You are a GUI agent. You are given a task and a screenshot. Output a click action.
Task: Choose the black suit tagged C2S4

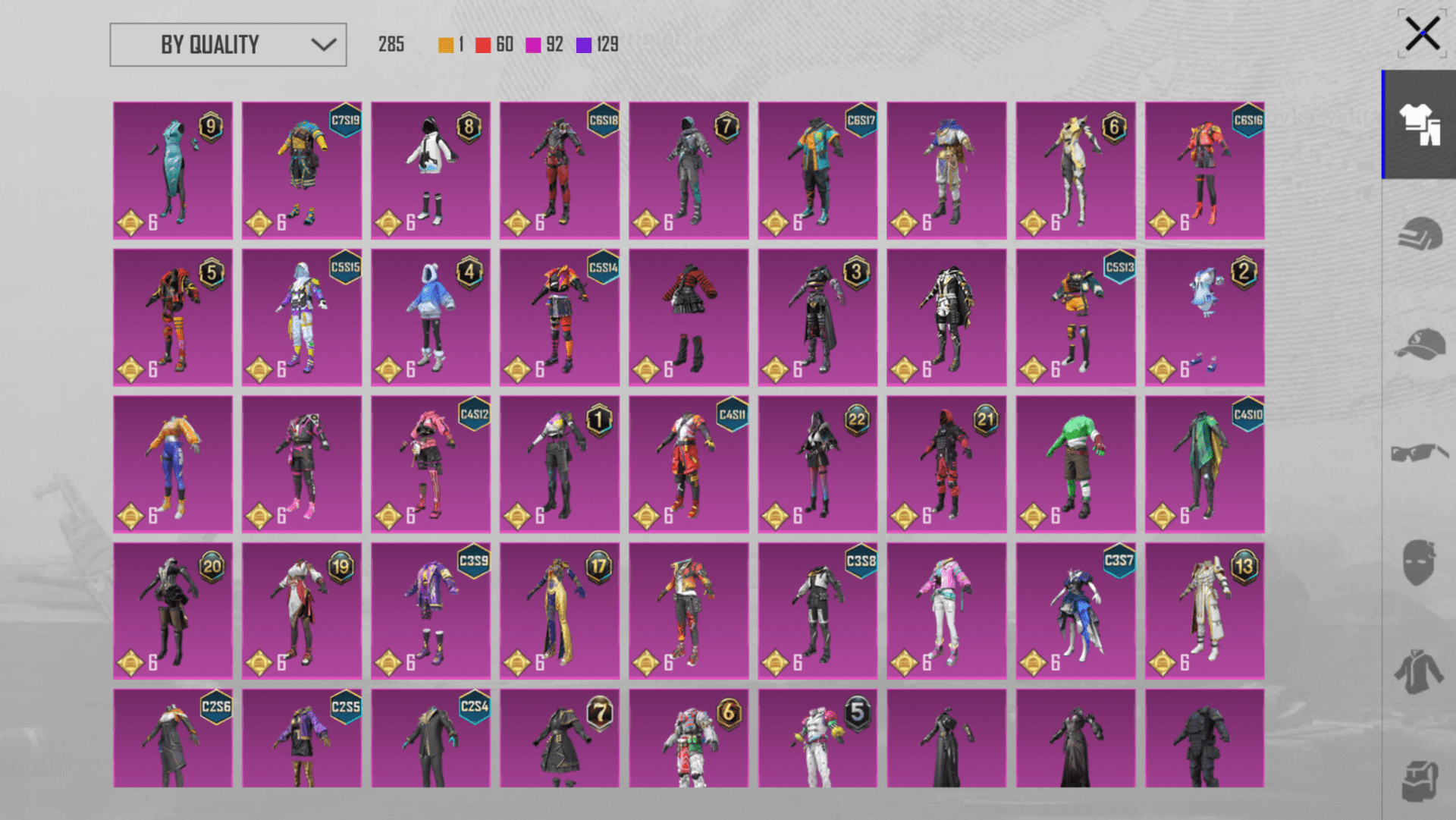431,738
